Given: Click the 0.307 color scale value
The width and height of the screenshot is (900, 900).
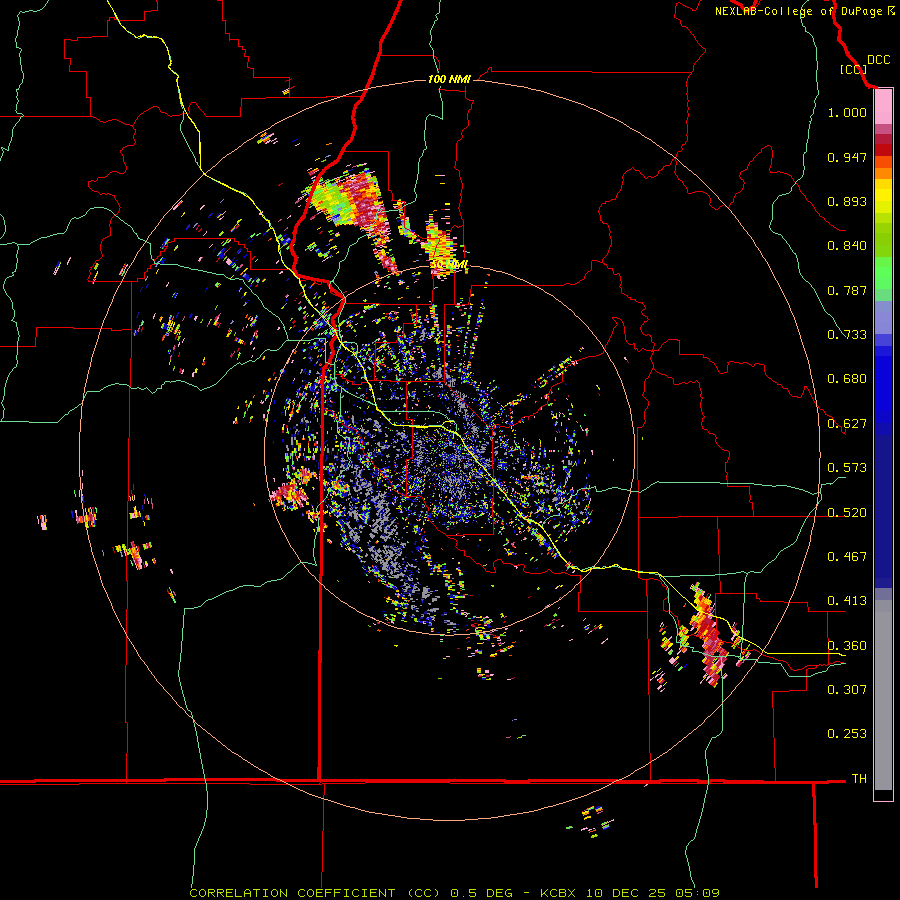Looking at the screenshot, I should pos(847,689).
